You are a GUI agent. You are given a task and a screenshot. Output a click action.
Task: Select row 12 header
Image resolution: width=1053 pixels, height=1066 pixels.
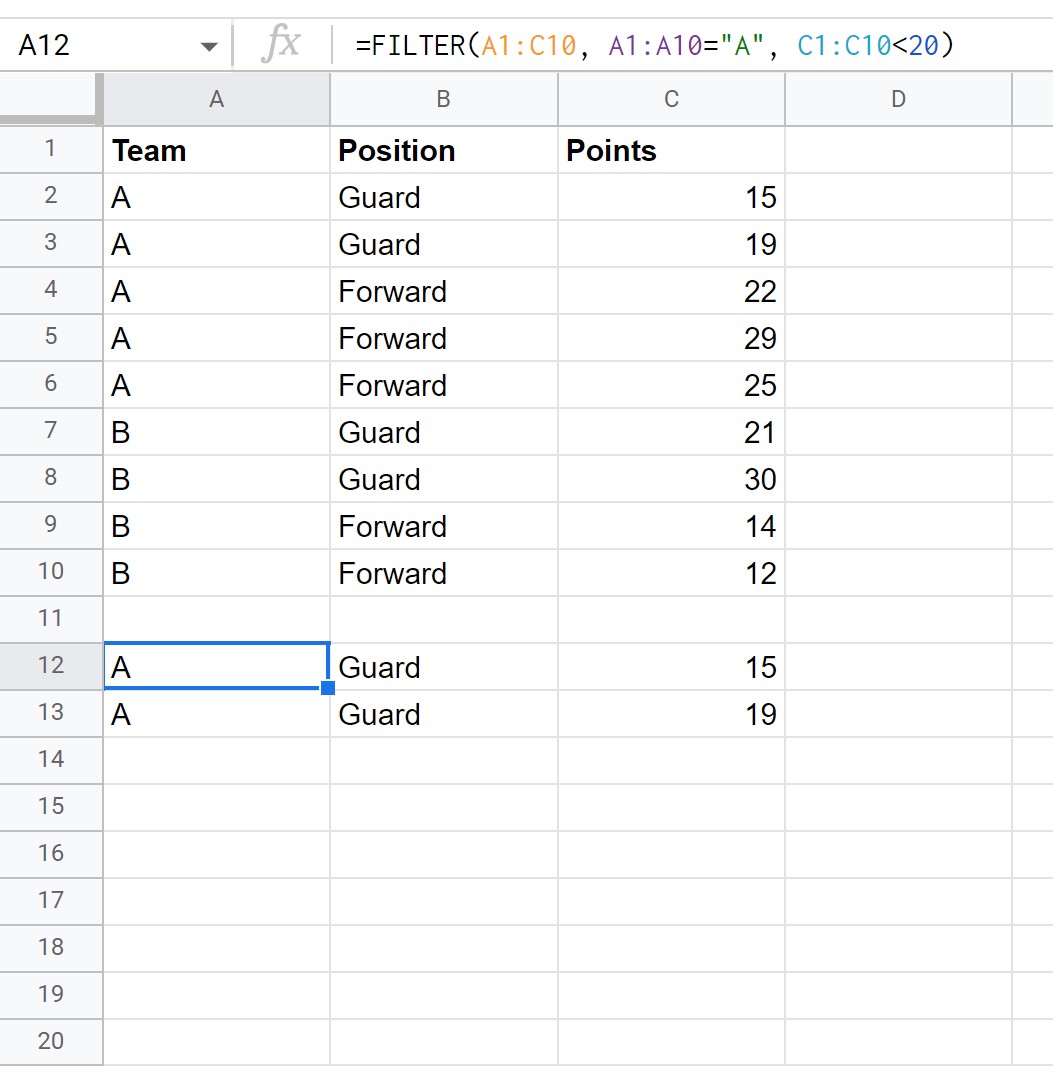(x=50, y=666)
